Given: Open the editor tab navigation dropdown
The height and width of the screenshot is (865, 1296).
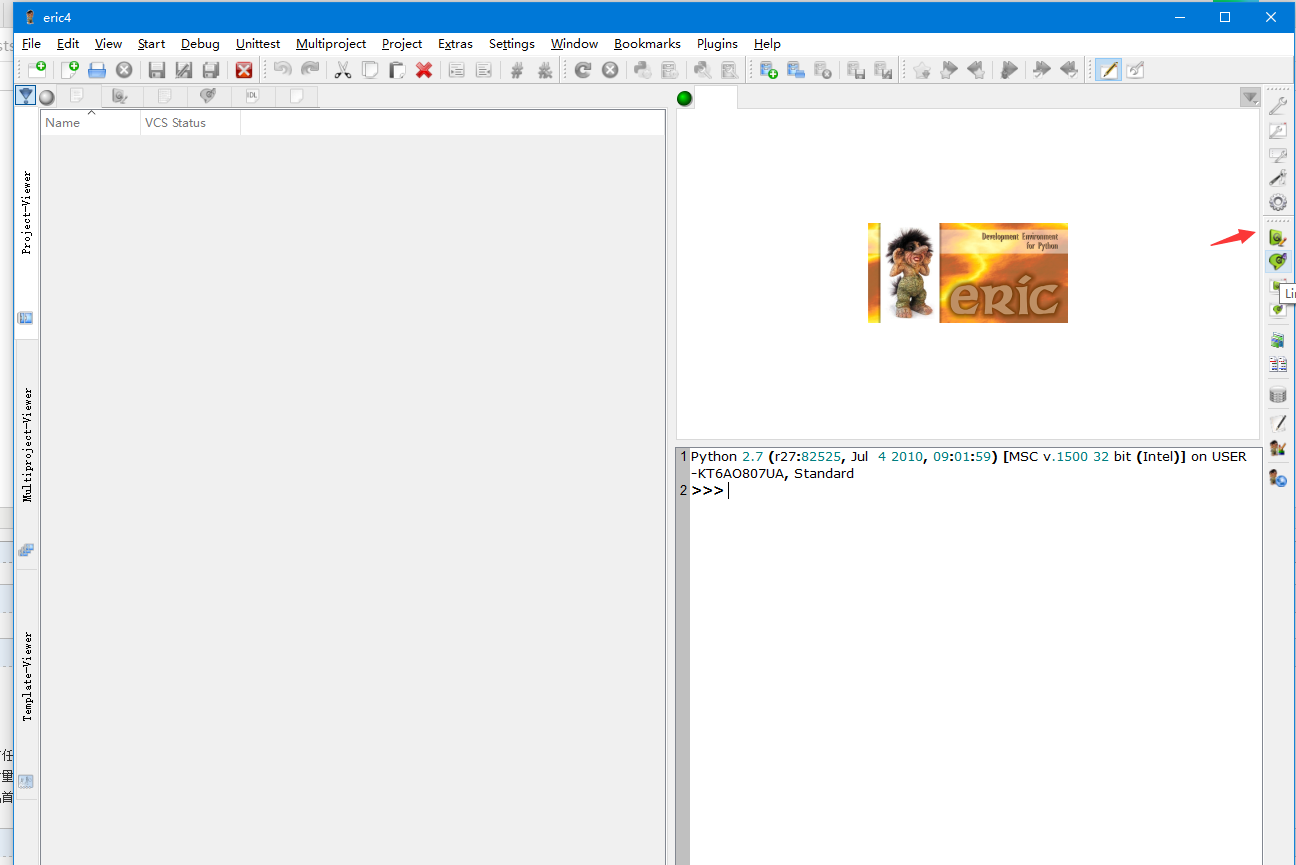Looking at the screenshot, I should coord(1250,97).
